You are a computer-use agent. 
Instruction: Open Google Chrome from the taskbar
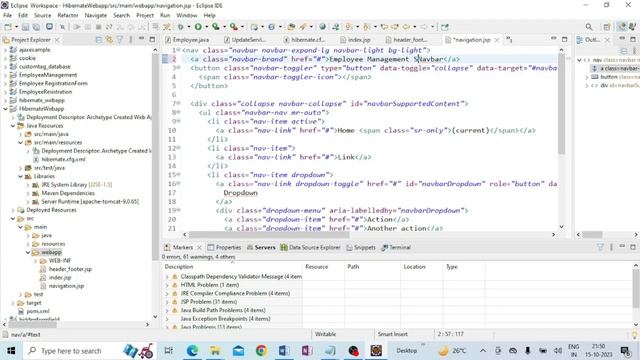click(261, 351)
